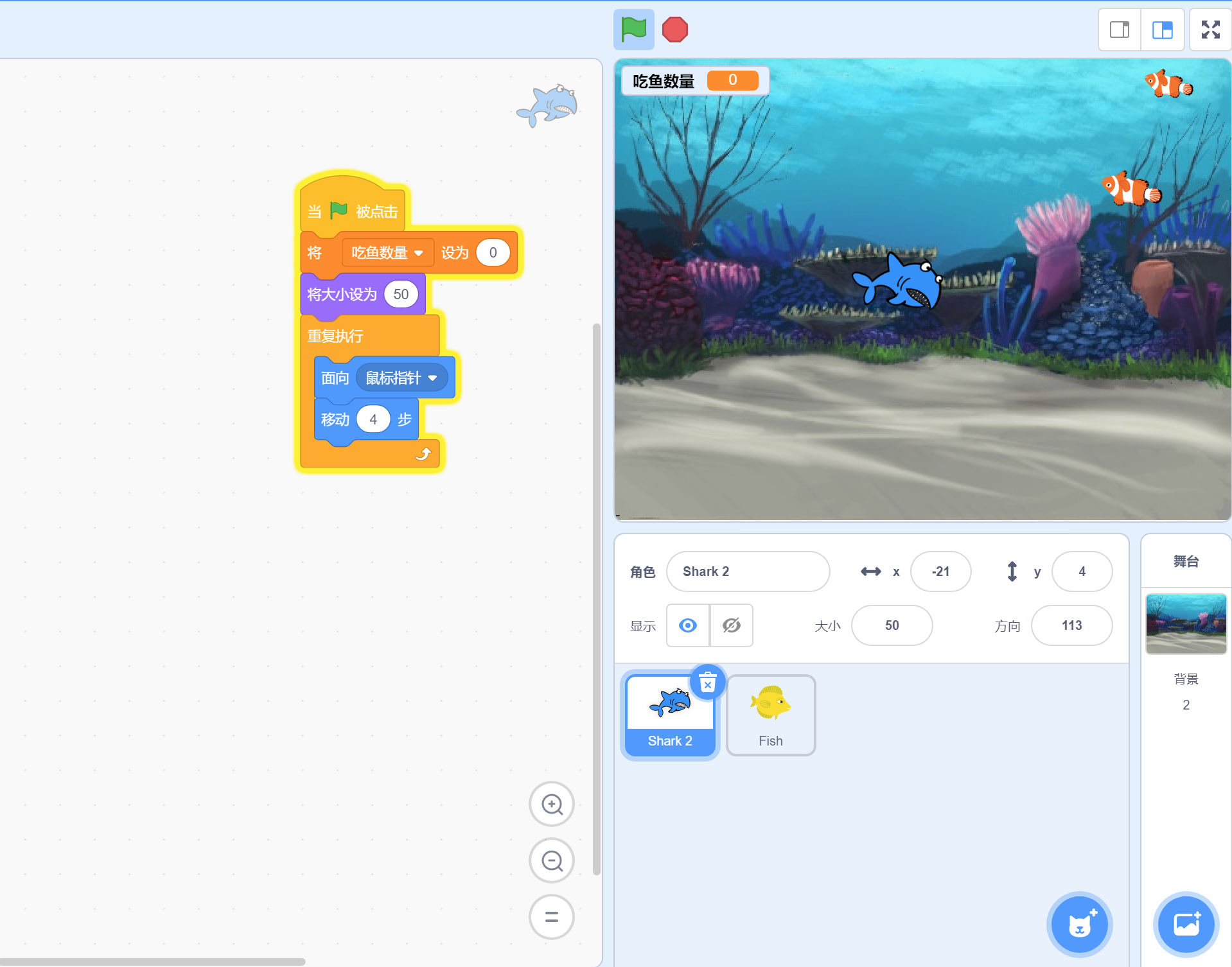Open the 吃鱼数量 variable dropdown
The image size is (1232, 967).
pos(387,253)
